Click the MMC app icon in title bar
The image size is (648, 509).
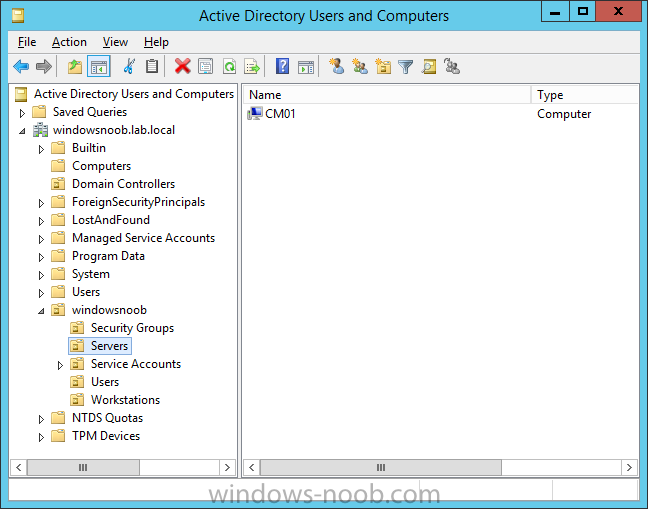click(18, 16)
